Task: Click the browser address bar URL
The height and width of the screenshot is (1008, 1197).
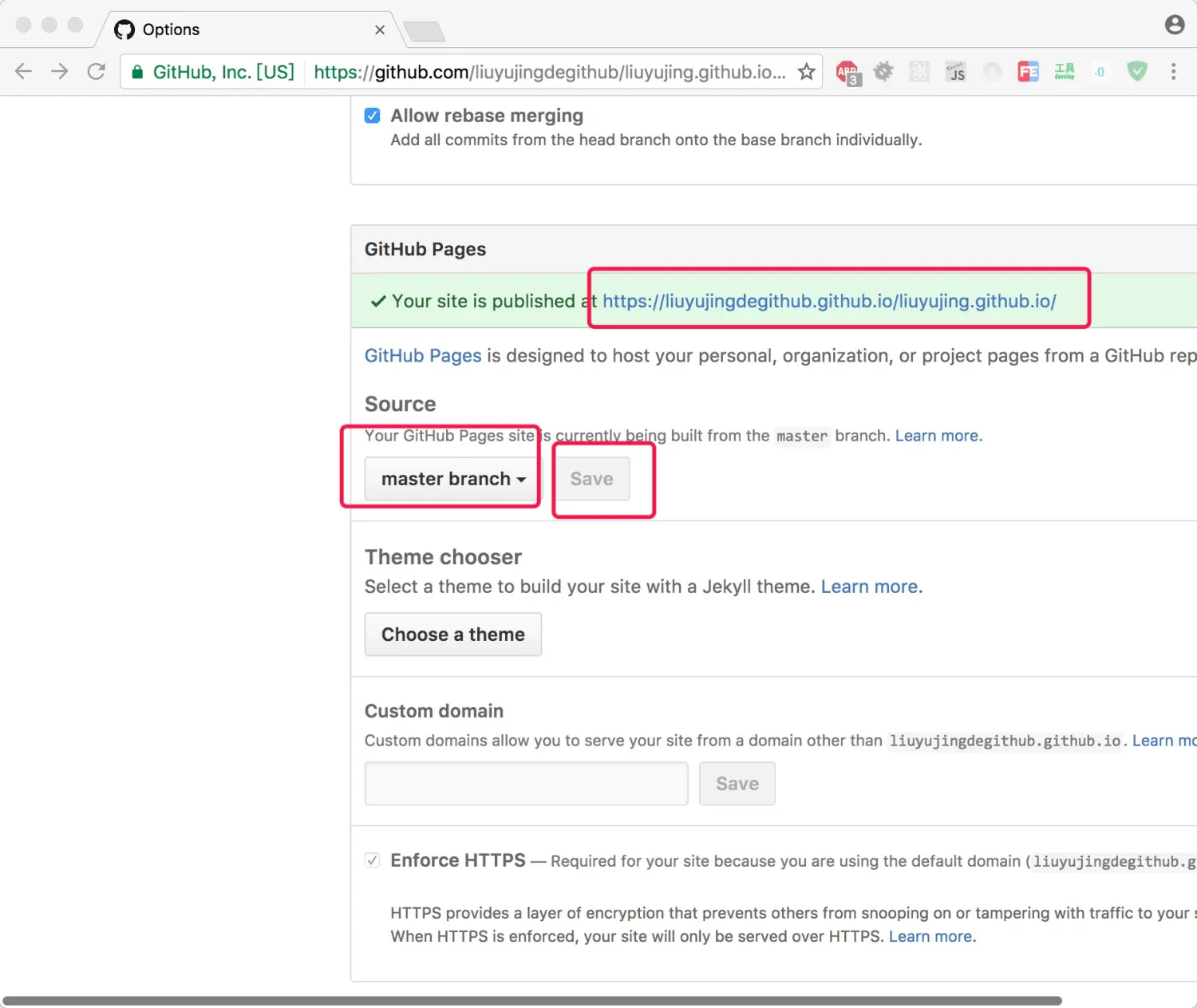Action: click(550, 72)
